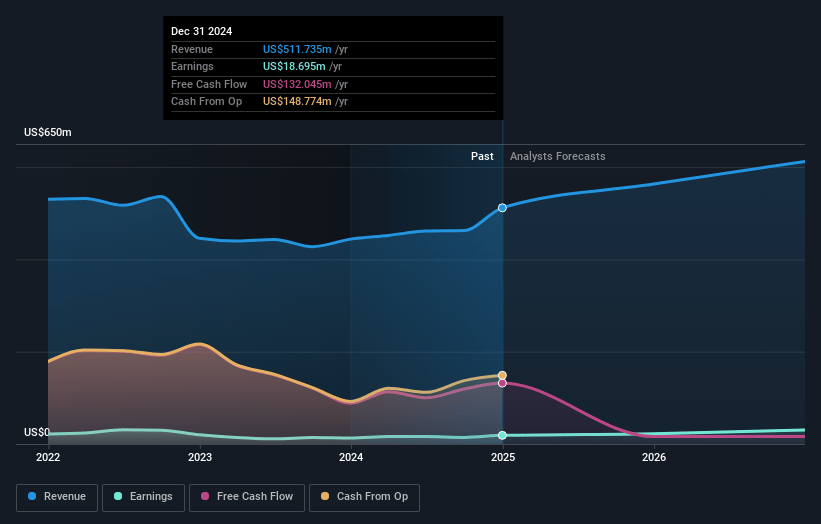Click the US$650m y-axis label
The height and width of the screenshot is (524, 821).
click(48, 132)
